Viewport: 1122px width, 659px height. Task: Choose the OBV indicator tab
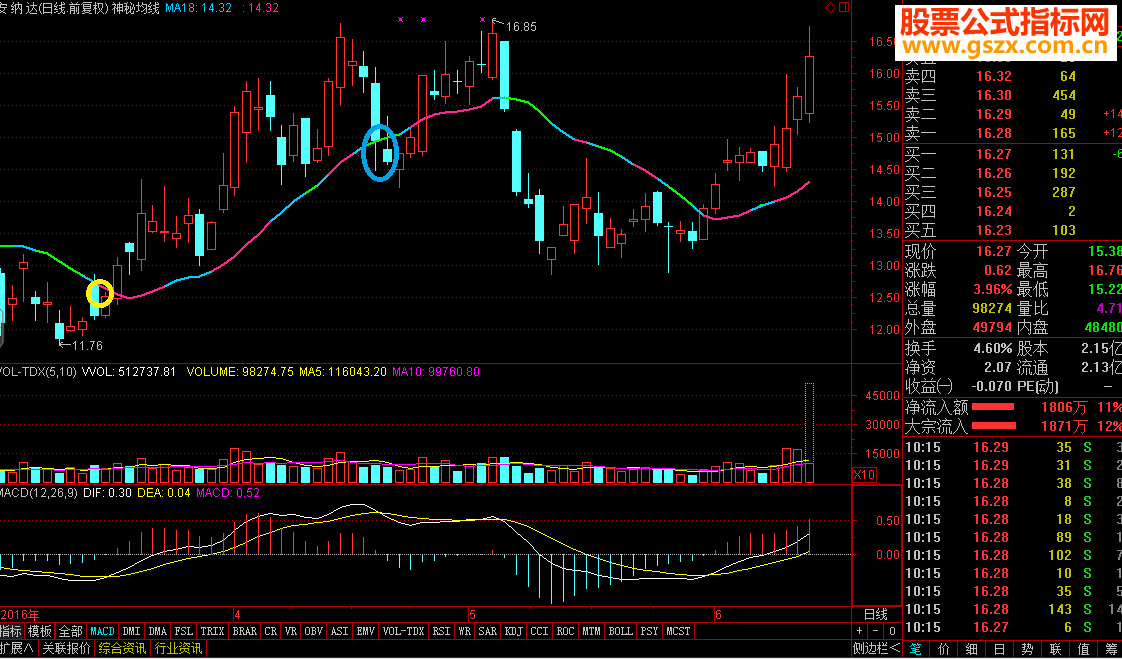click(313, 632)
